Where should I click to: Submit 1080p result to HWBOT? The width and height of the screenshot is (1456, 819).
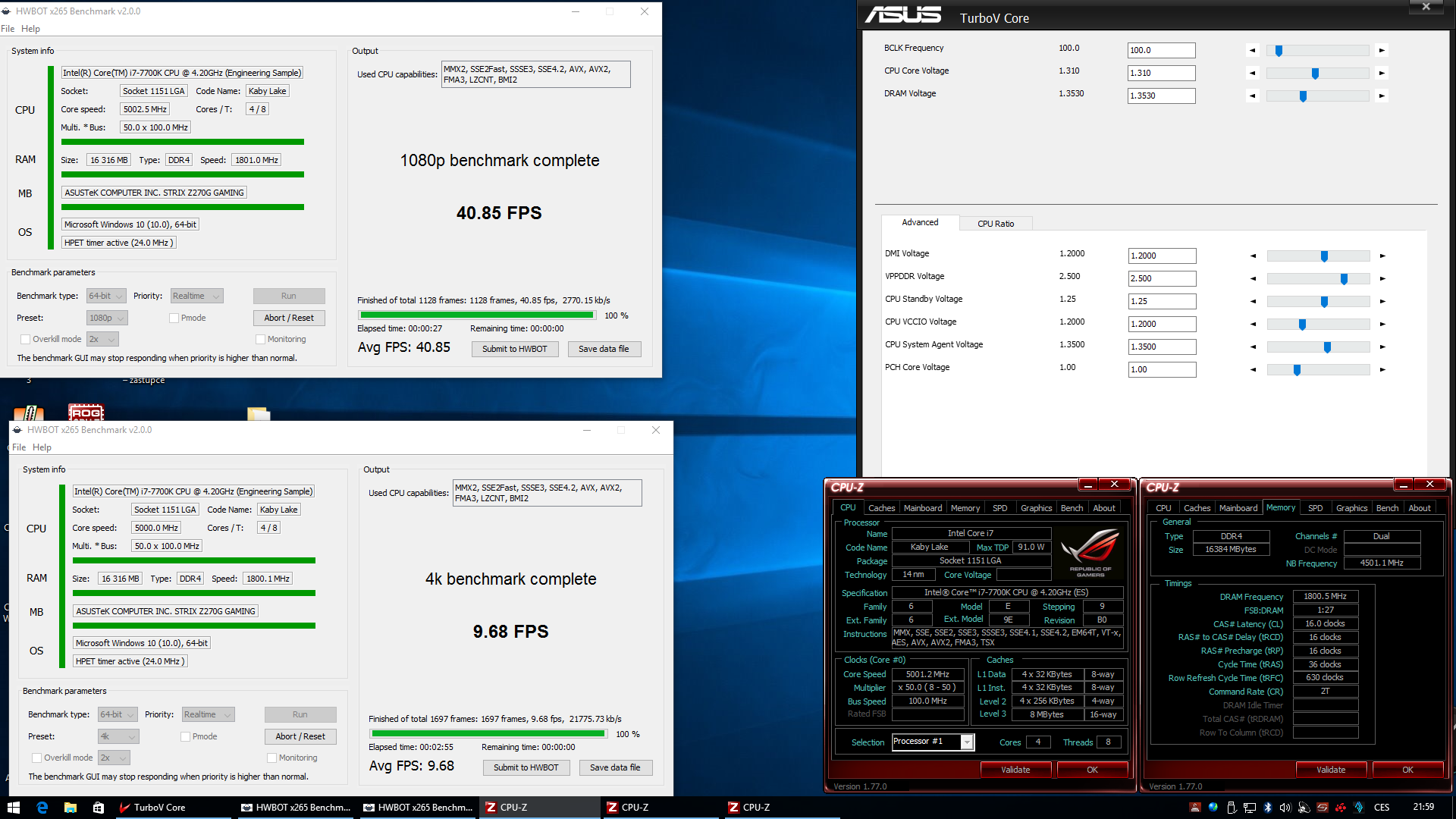515,350
